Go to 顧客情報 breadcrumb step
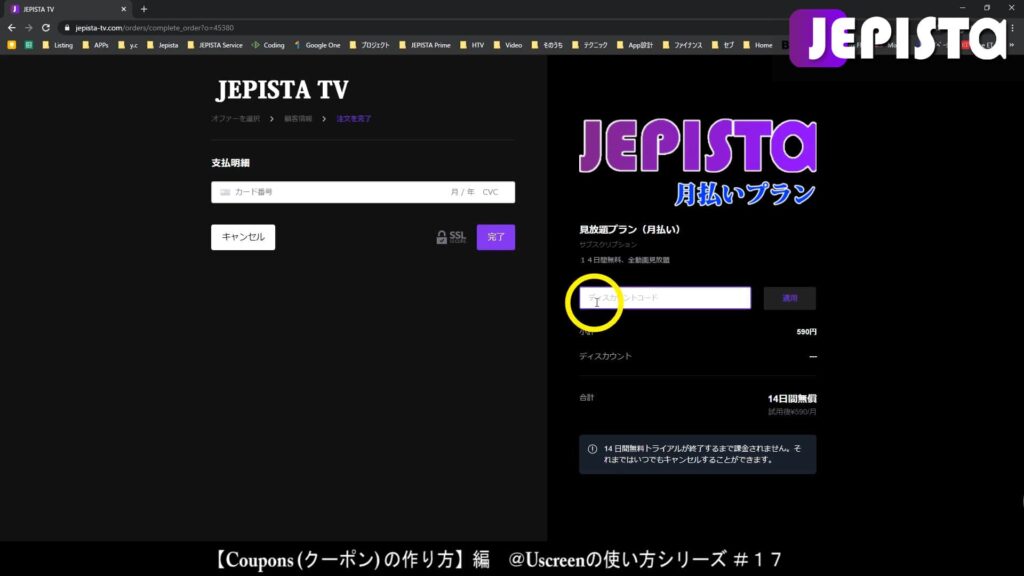 click(298, 119)
